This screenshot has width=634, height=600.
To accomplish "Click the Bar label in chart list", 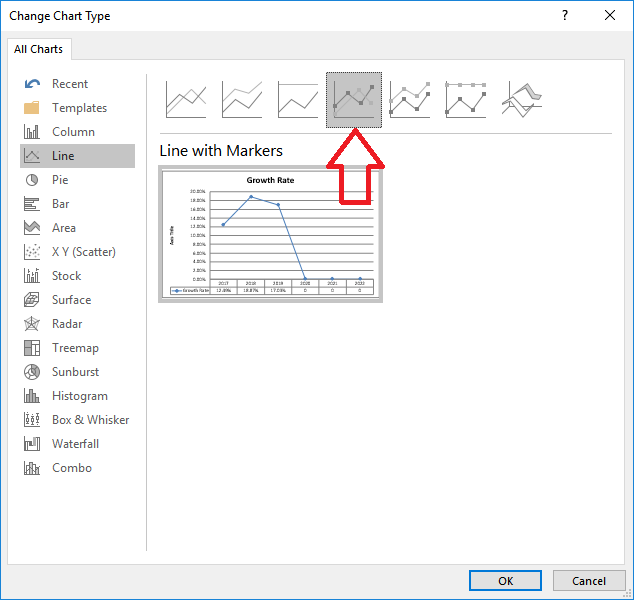I will coord(61,204).
